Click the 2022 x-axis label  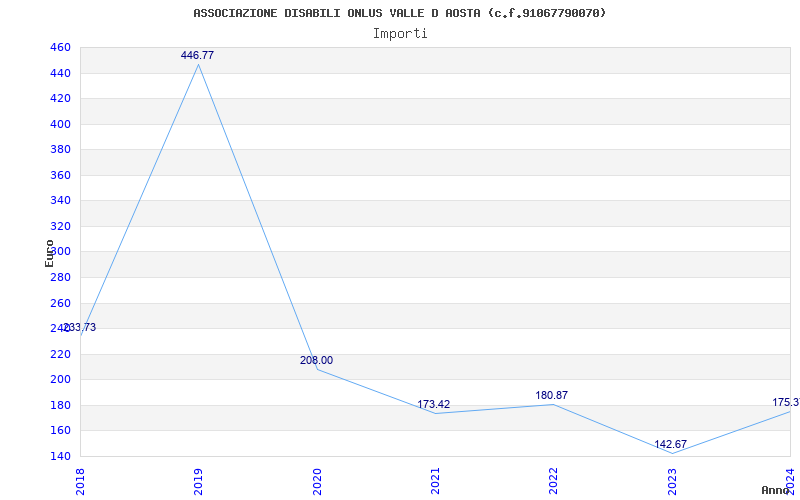pyautogui.click(x=554, y=482)
